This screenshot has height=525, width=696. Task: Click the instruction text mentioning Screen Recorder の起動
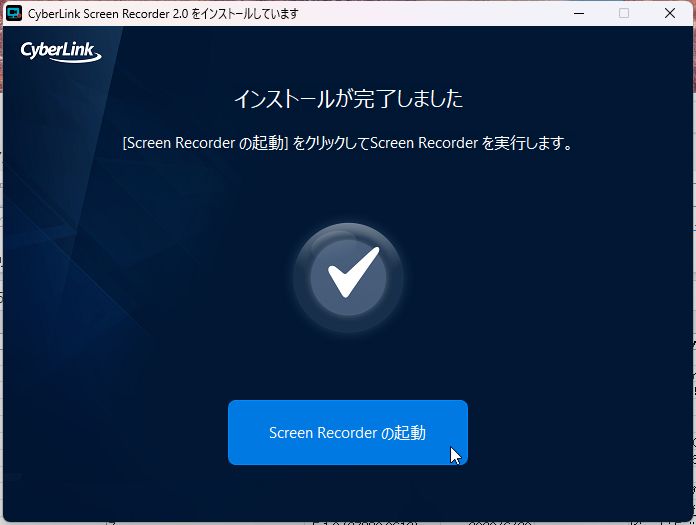click(348, 143)
